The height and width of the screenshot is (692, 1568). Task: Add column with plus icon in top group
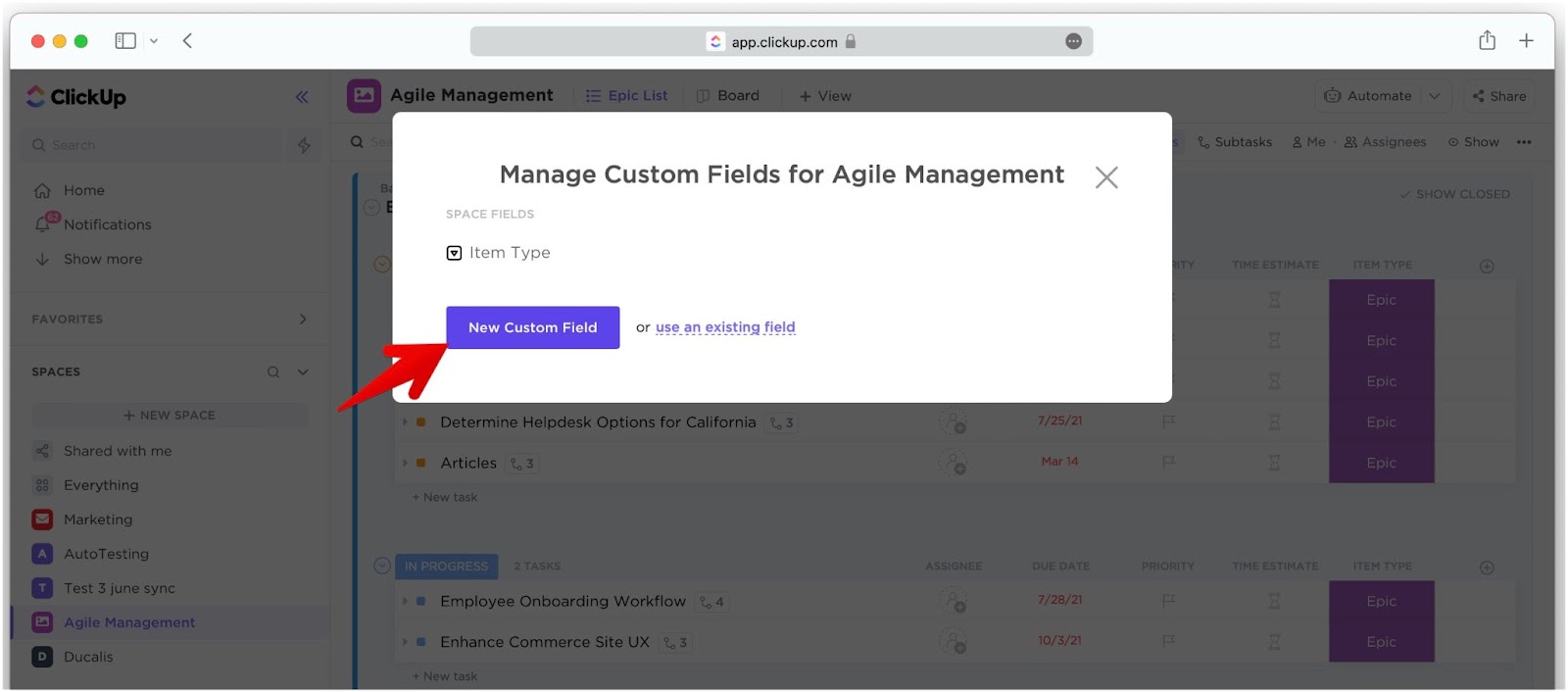1487,267
